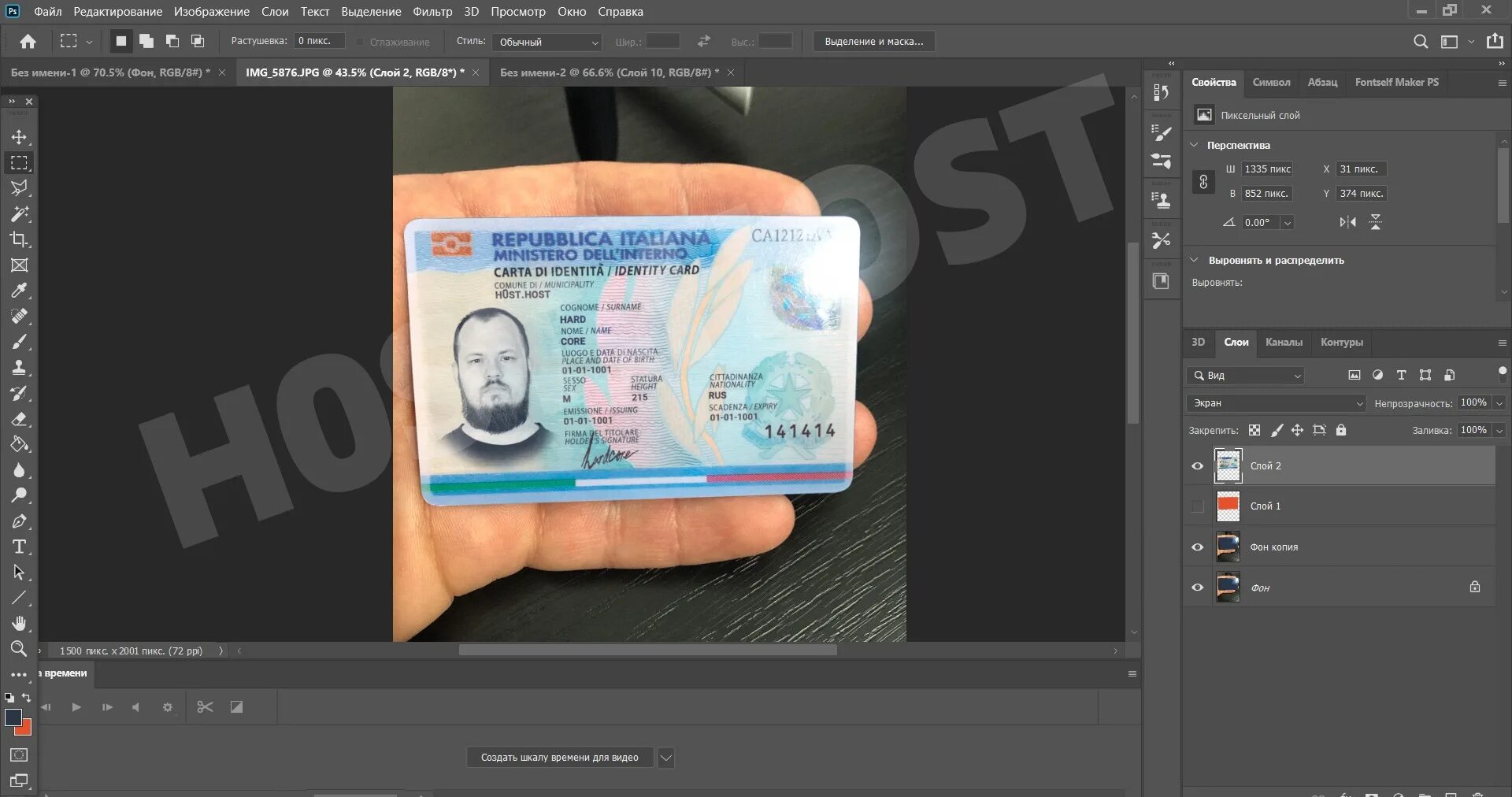This screenshot has width=1512, height=797.
Task: Select the Healing Brush tool
Action: (19, 317)
